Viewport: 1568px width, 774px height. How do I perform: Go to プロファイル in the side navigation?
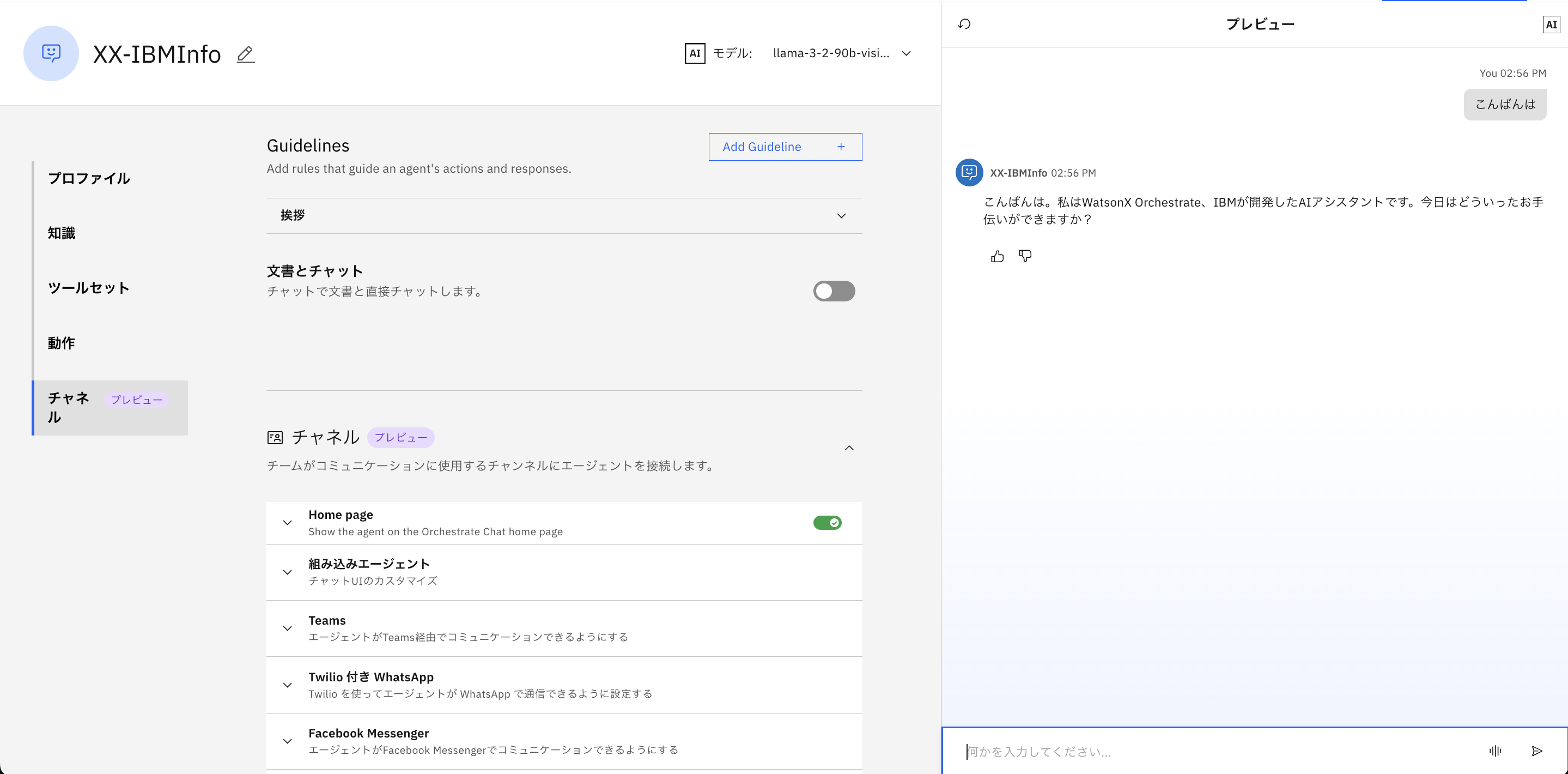89,178
